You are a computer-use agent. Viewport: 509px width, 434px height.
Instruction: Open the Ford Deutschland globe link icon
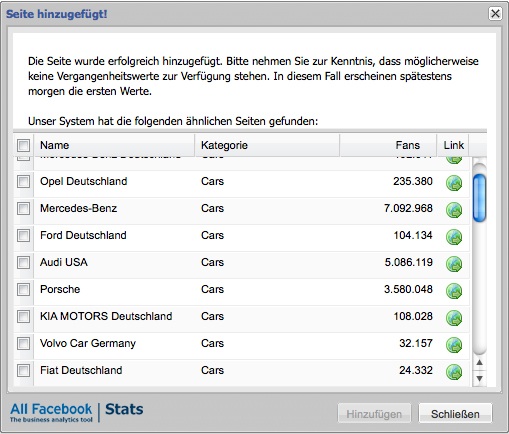[x=454, y=237]
